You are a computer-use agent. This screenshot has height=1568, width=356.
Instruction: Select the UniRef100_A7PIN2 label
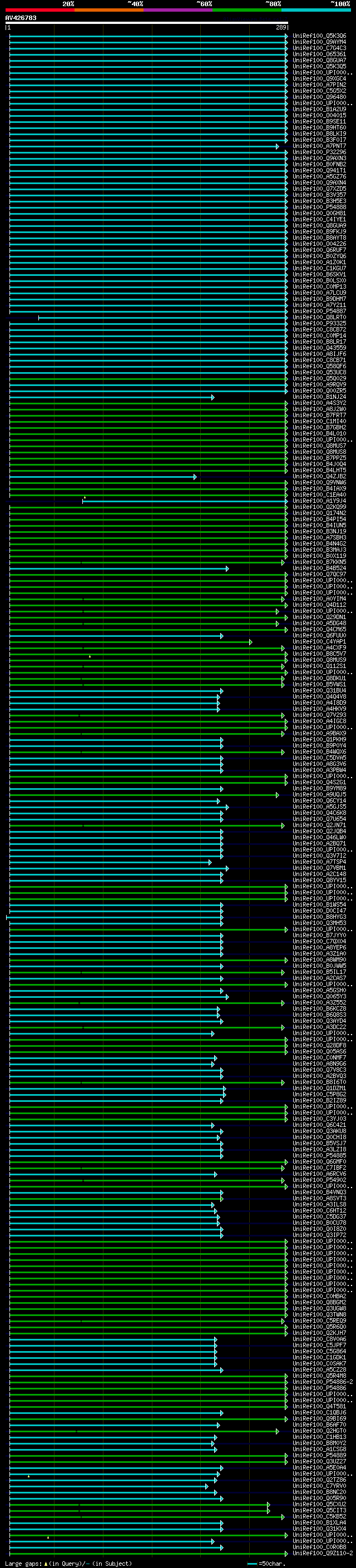click(319, 85)
